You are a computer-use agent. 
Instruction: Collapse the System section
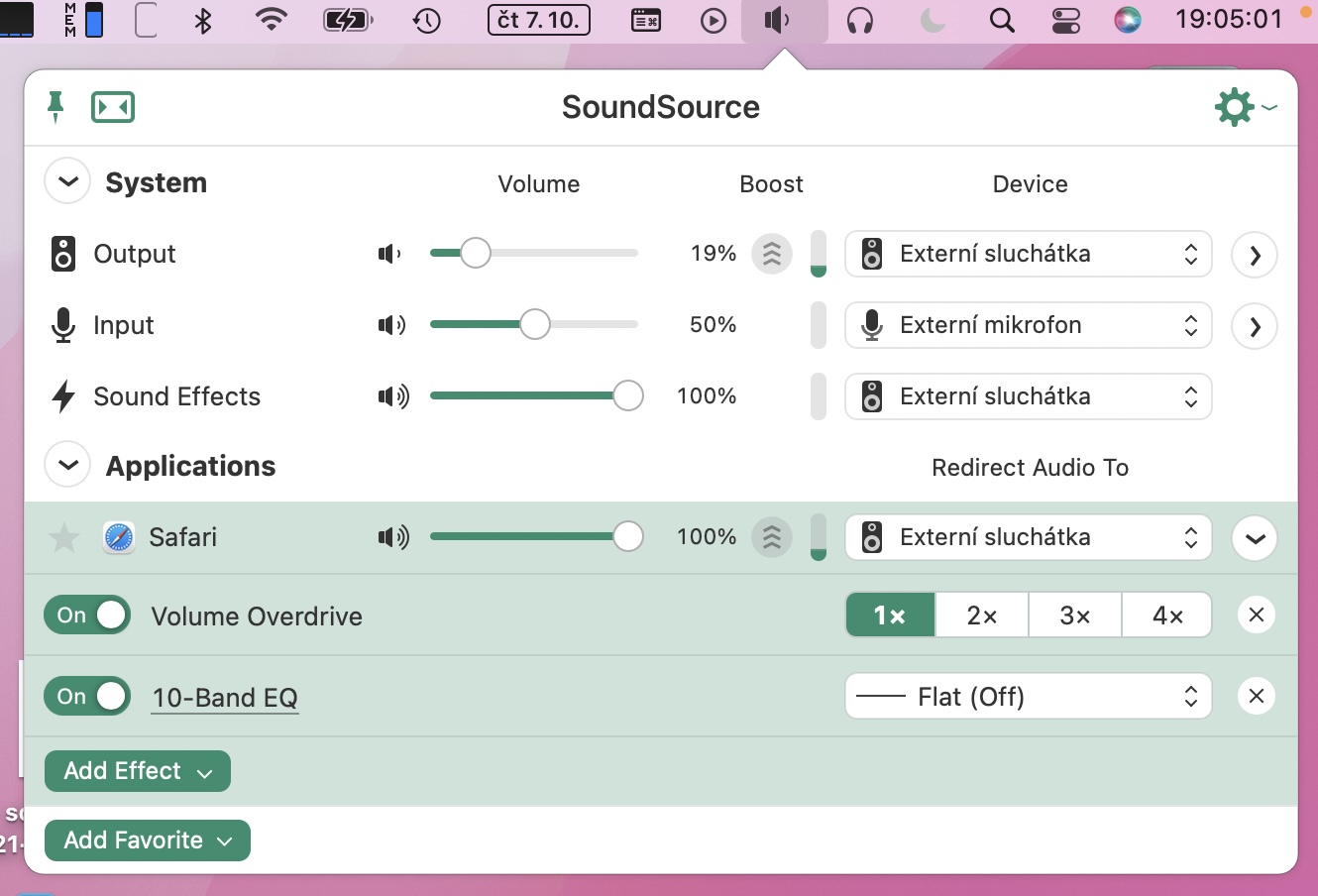click(67, 182)
